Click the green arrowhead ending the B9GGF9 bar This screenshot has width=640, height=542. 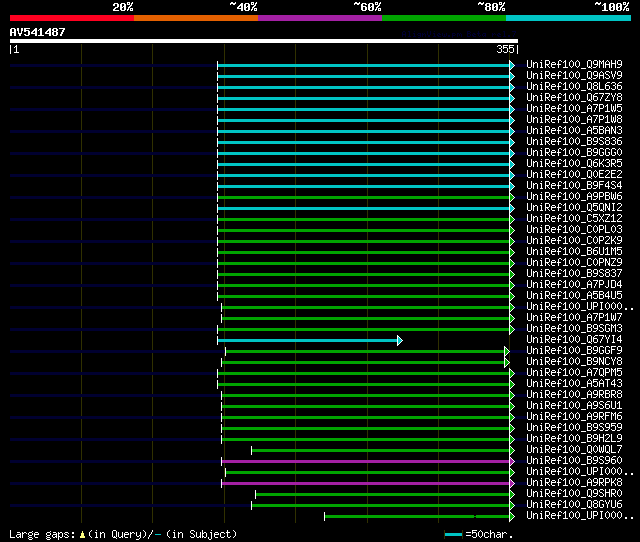(x=507, y=351)
